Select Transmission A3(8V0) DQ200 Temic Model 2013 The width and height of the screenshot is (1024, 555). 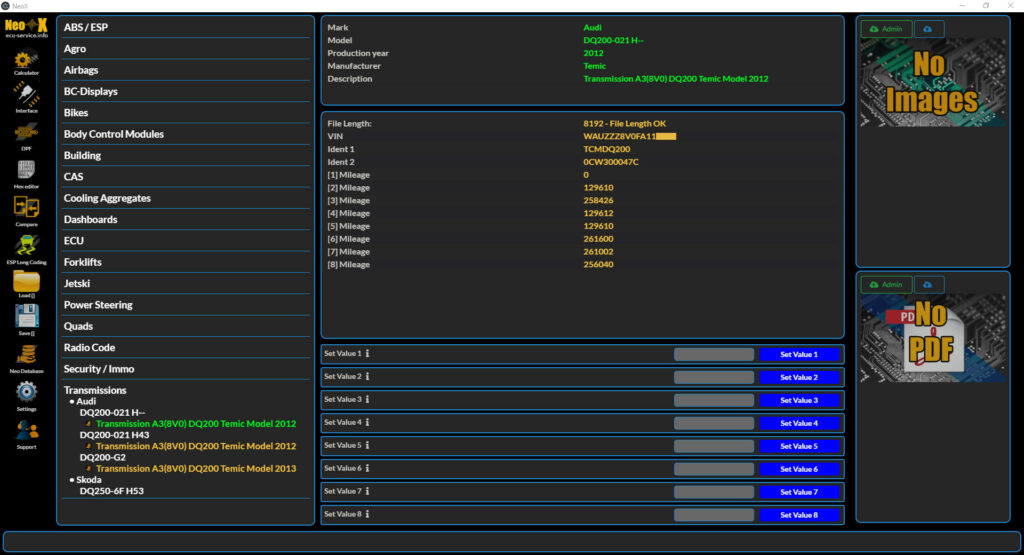click(x=196, y=468)
